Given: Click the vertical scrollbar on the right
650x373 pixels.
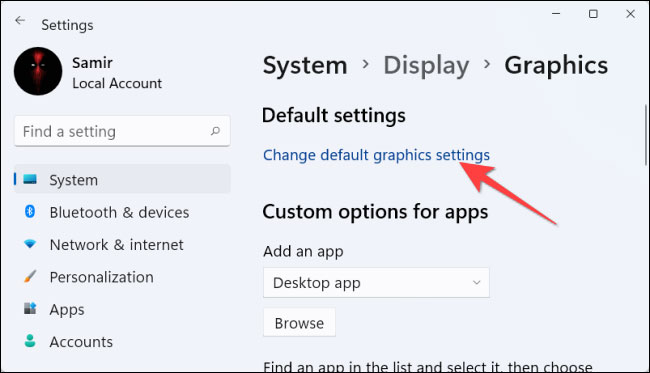Looking at the screenshot, I should coord(646,136).
